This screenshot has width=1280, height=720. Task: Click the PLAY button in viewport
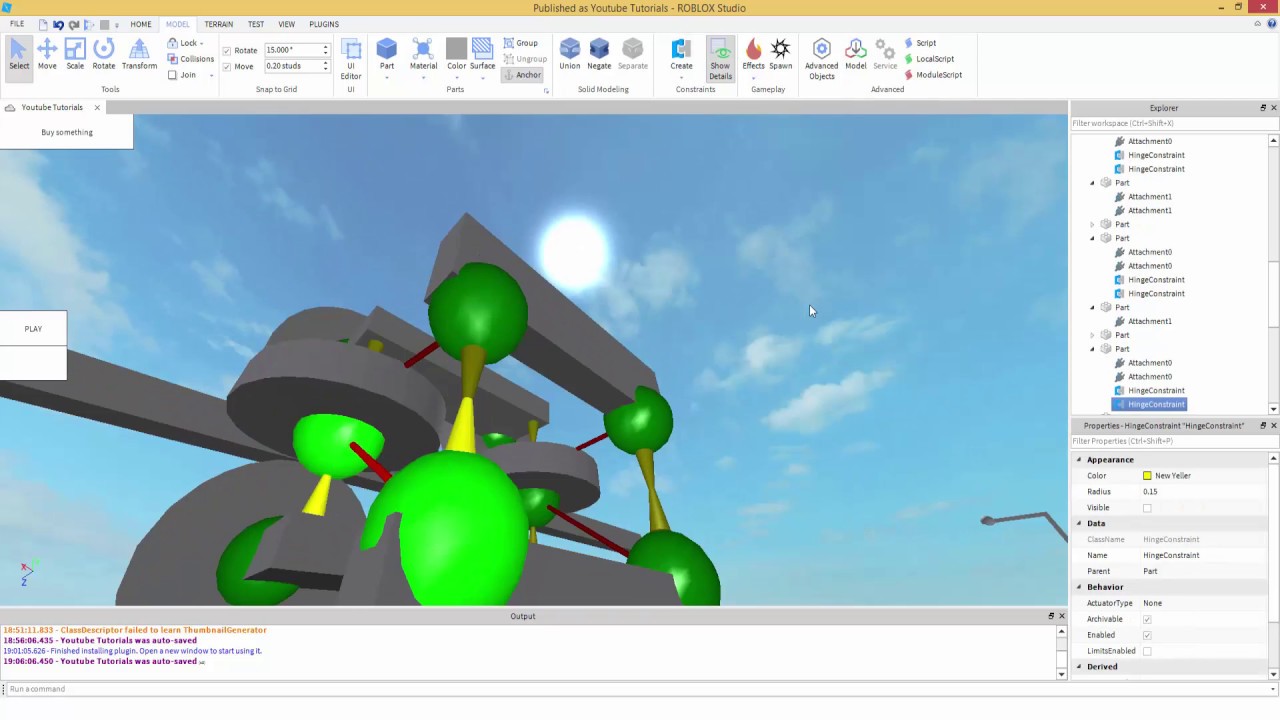click(33, 329)
